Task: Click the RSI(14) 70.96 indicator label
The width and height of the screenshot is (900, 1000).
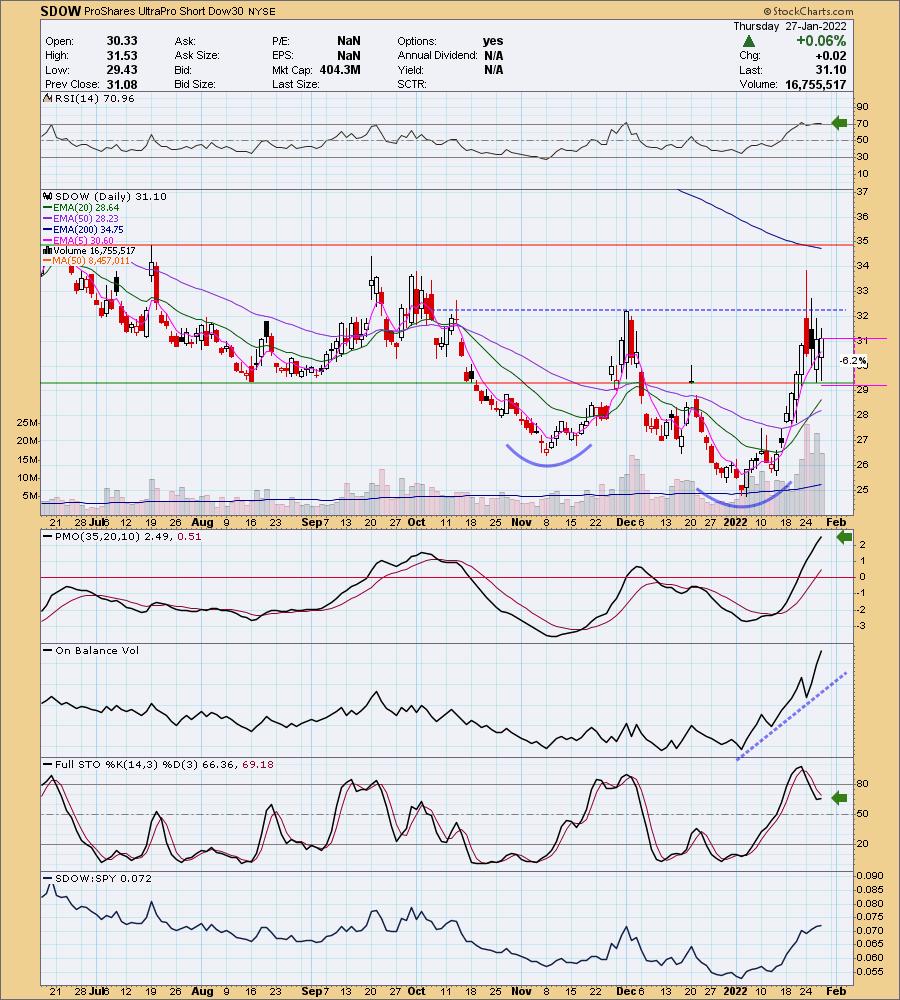Action: pyautogui.click(x=94, y=98)
